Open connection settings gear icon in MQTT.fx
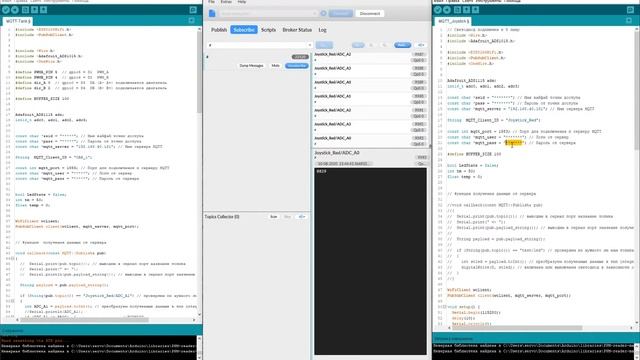This screenshot has height=360, width=640. (x=323, y=13)
